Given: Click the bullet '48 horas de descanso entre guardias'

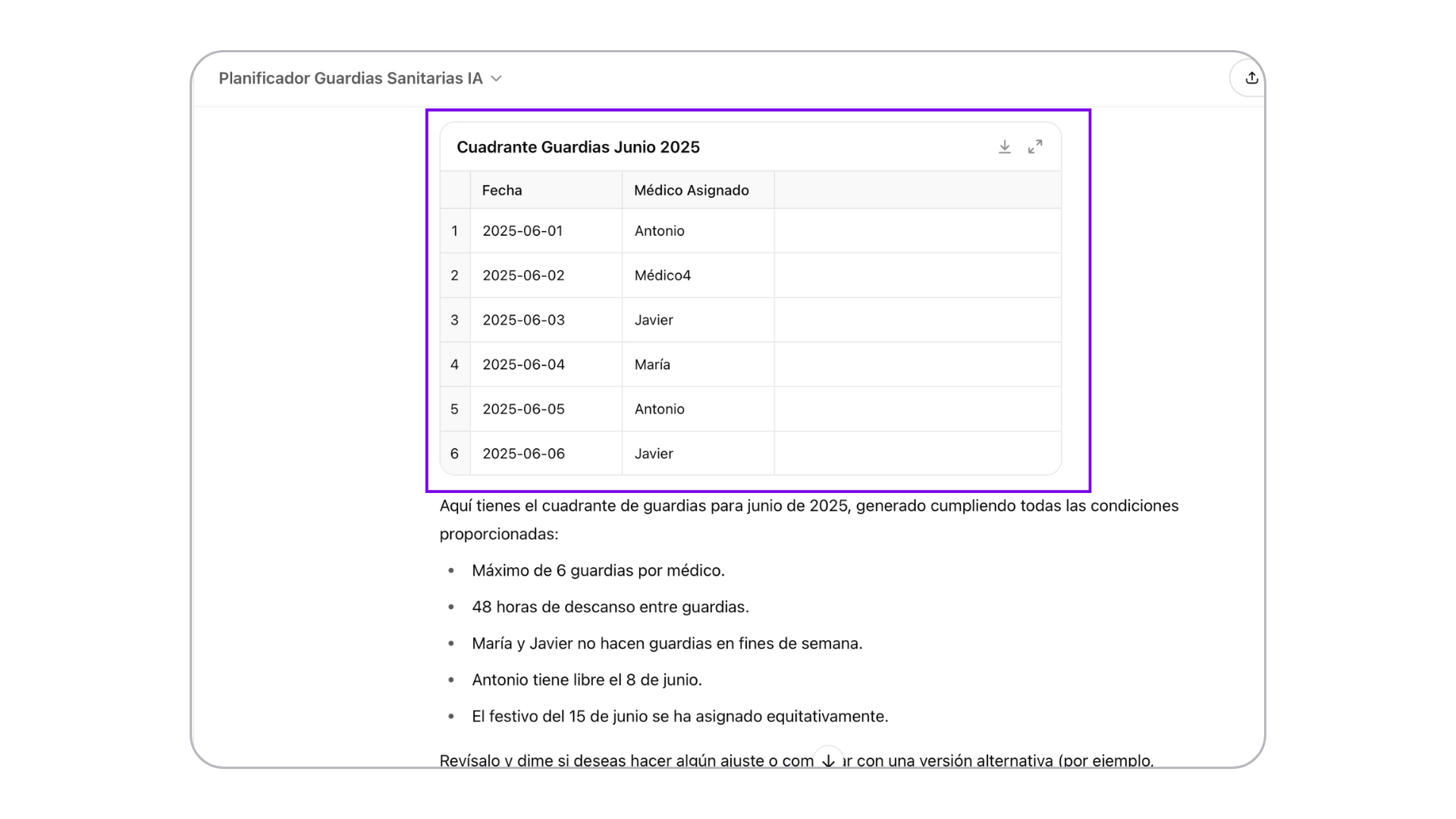Looking at the screenshot, I should 610,607.
